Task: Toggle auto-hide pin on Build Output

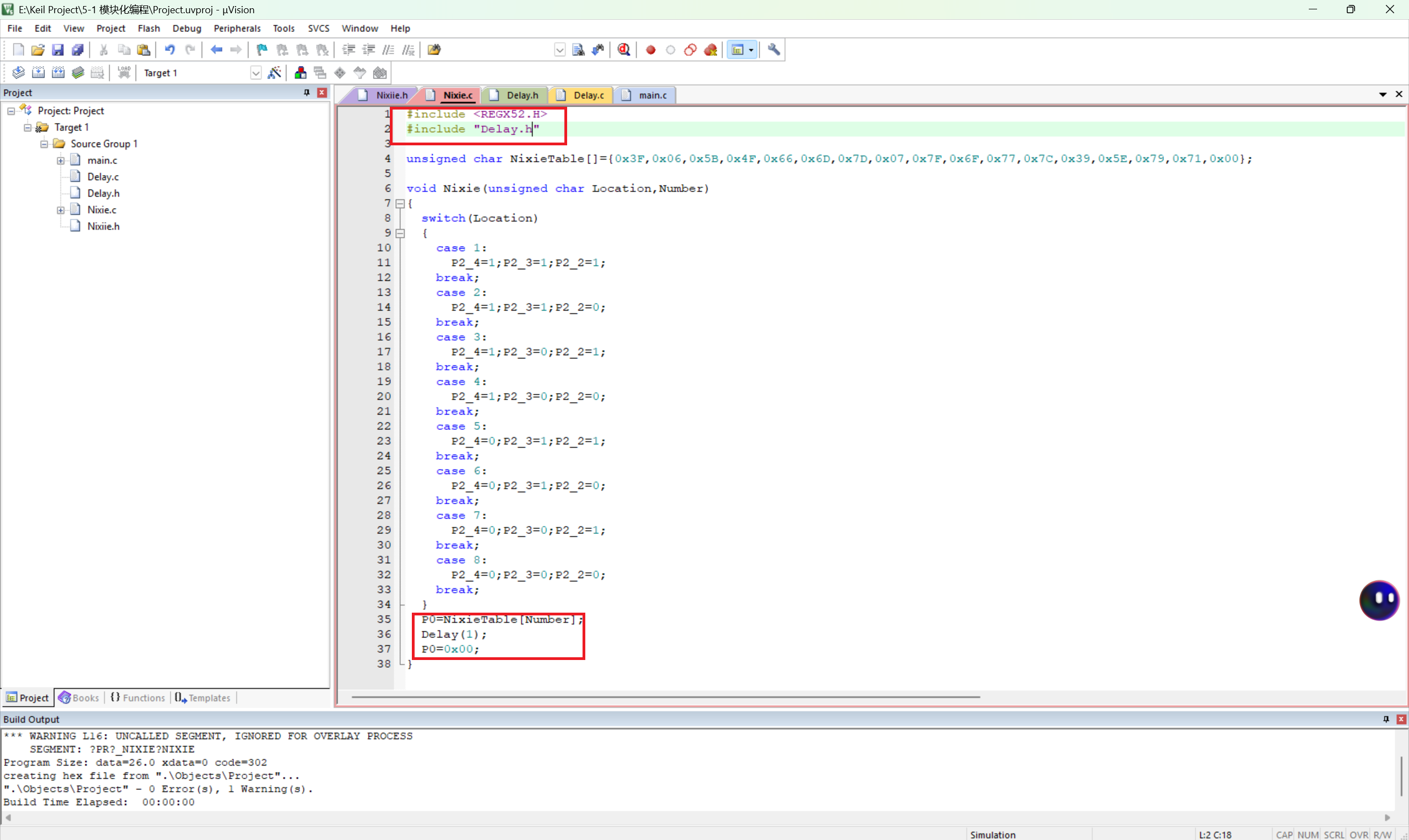Action: 1386,719
